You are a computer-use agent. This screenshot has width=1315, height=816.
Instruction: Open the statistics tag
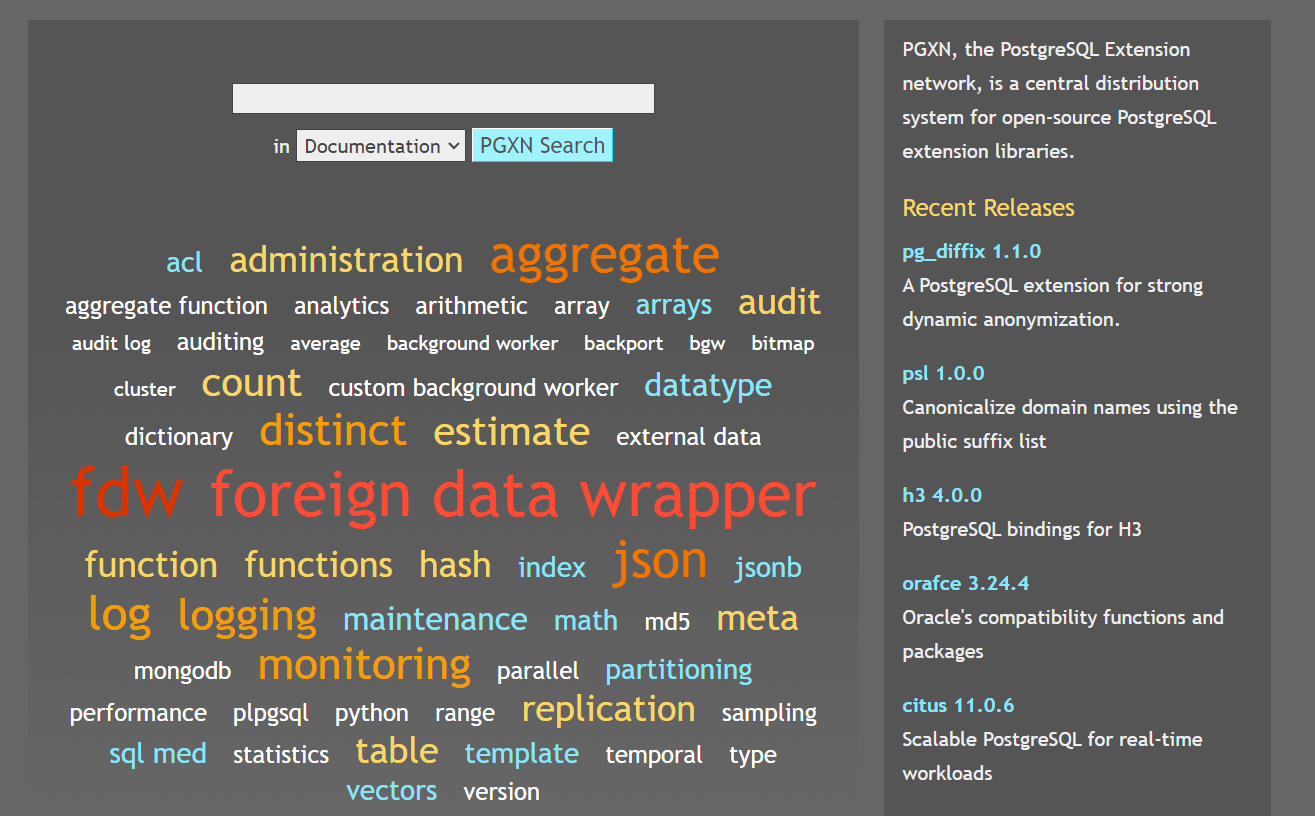tap(280, 755)
